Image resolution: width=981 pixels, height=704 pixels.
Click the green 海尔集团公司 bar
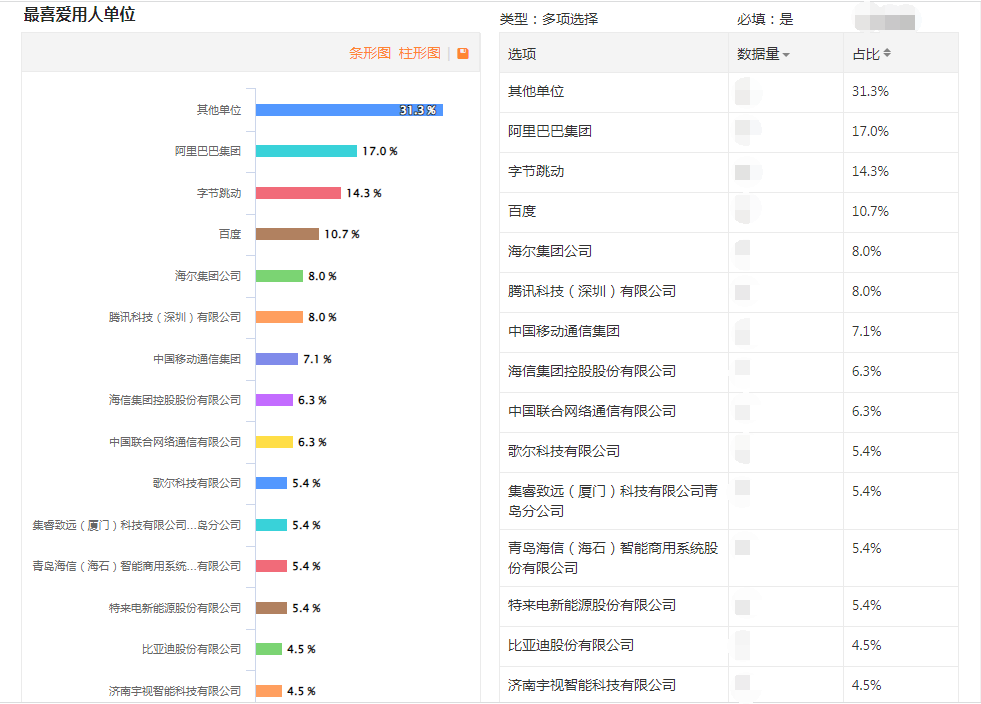278,276
